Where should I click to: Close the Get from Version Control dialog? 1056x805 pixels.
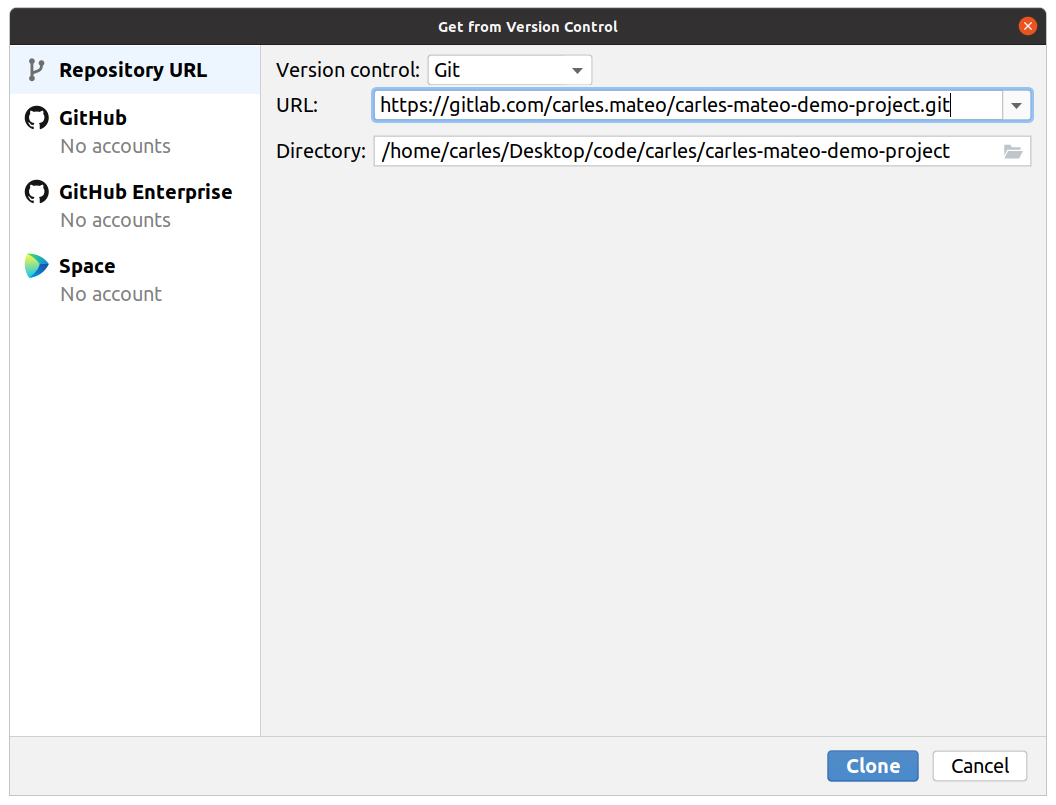1027,26
